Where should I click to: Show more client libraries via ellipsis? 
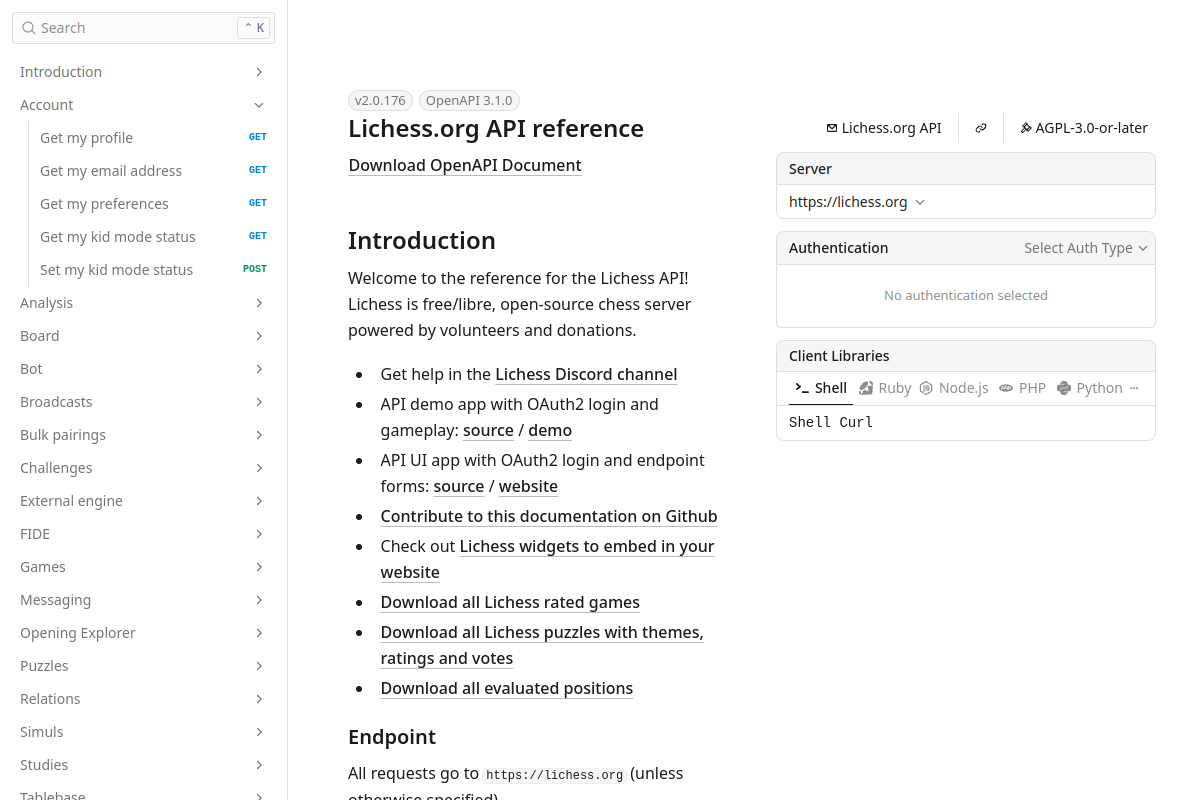pos(1133,388)
